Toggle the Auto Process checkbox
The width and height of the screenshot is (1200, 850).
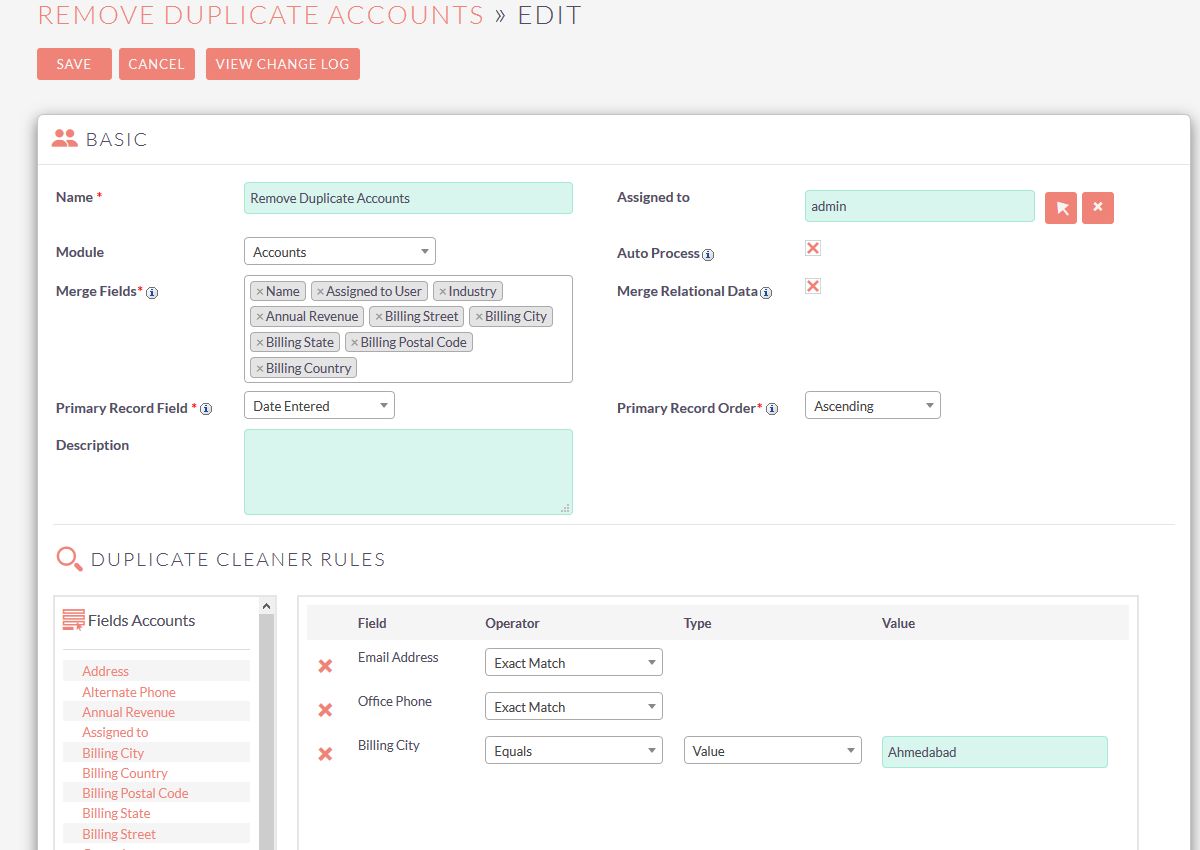pos(812,247)
